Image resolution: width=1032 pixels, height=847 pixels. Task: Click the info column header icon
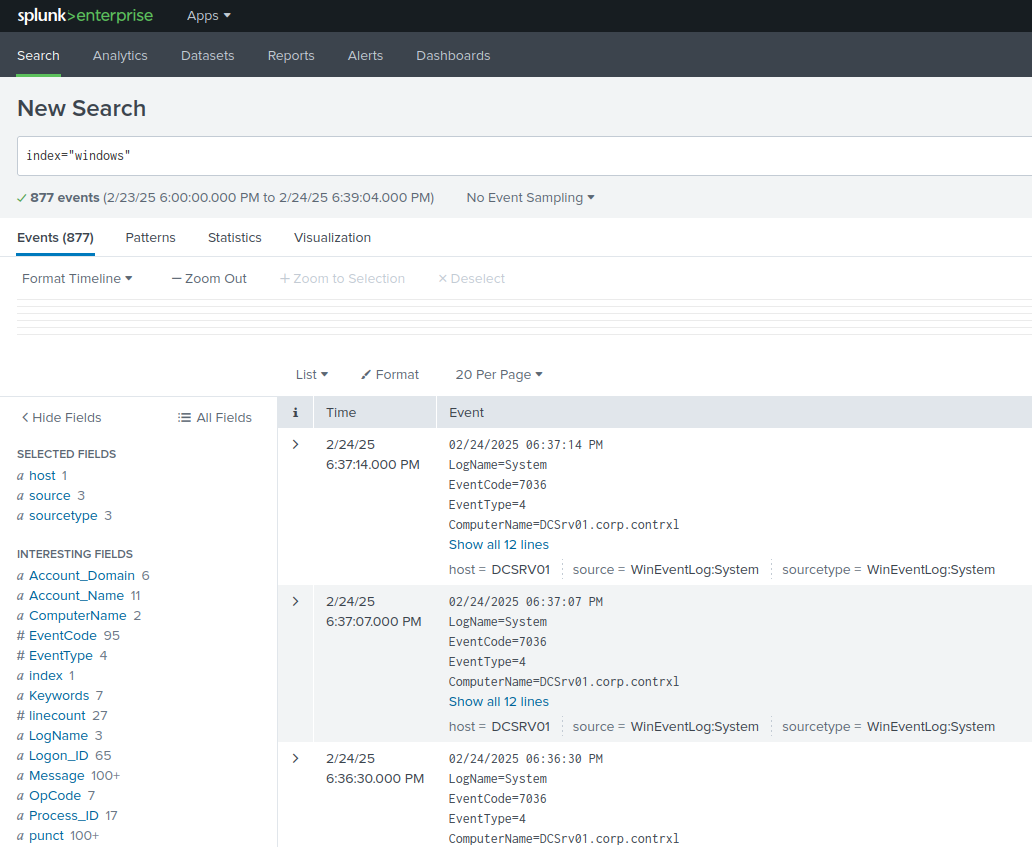tap(296, 413)
